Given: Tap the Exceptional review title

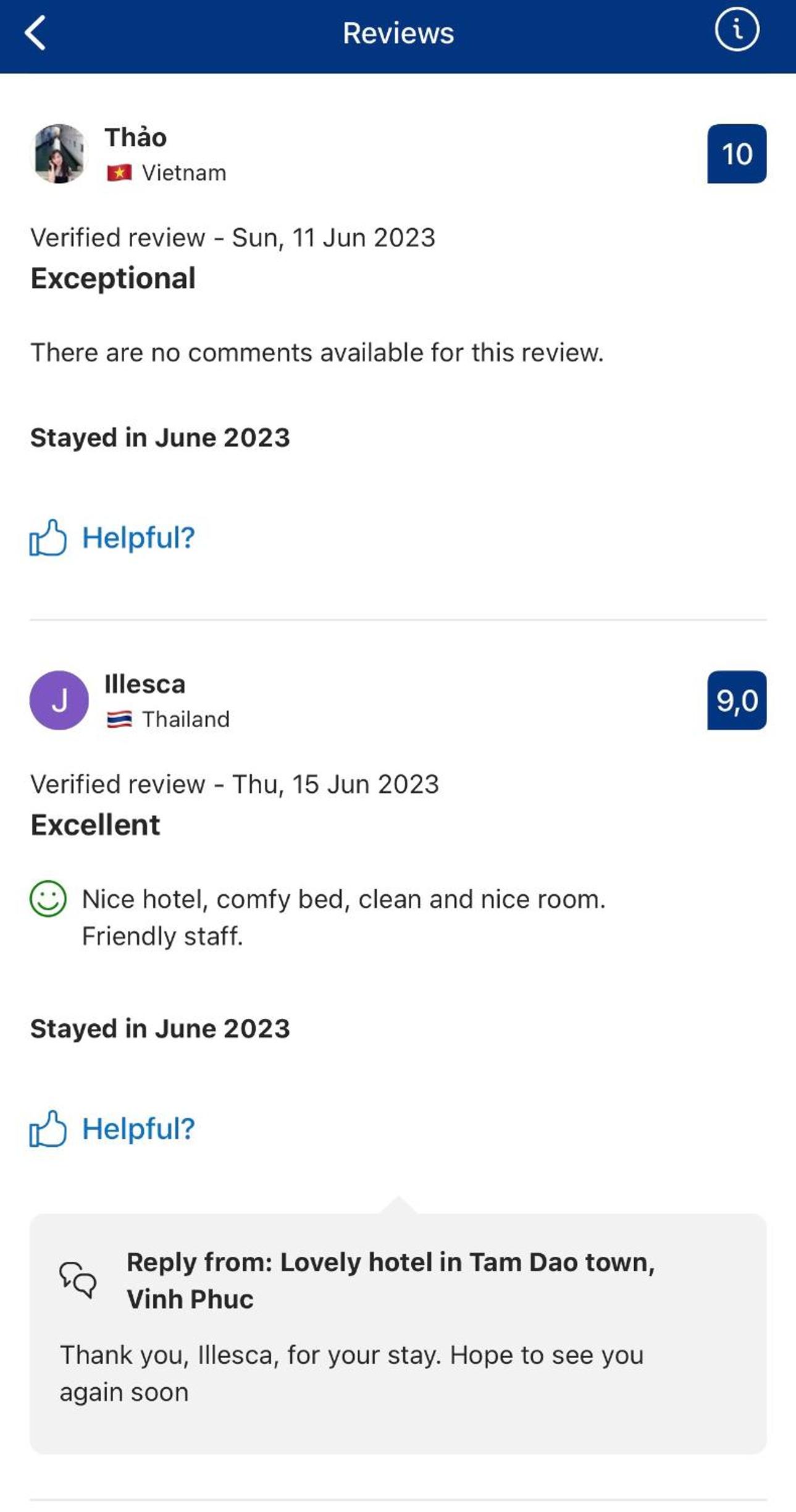Looking at the screenshot, I should [x=113, y=278].
